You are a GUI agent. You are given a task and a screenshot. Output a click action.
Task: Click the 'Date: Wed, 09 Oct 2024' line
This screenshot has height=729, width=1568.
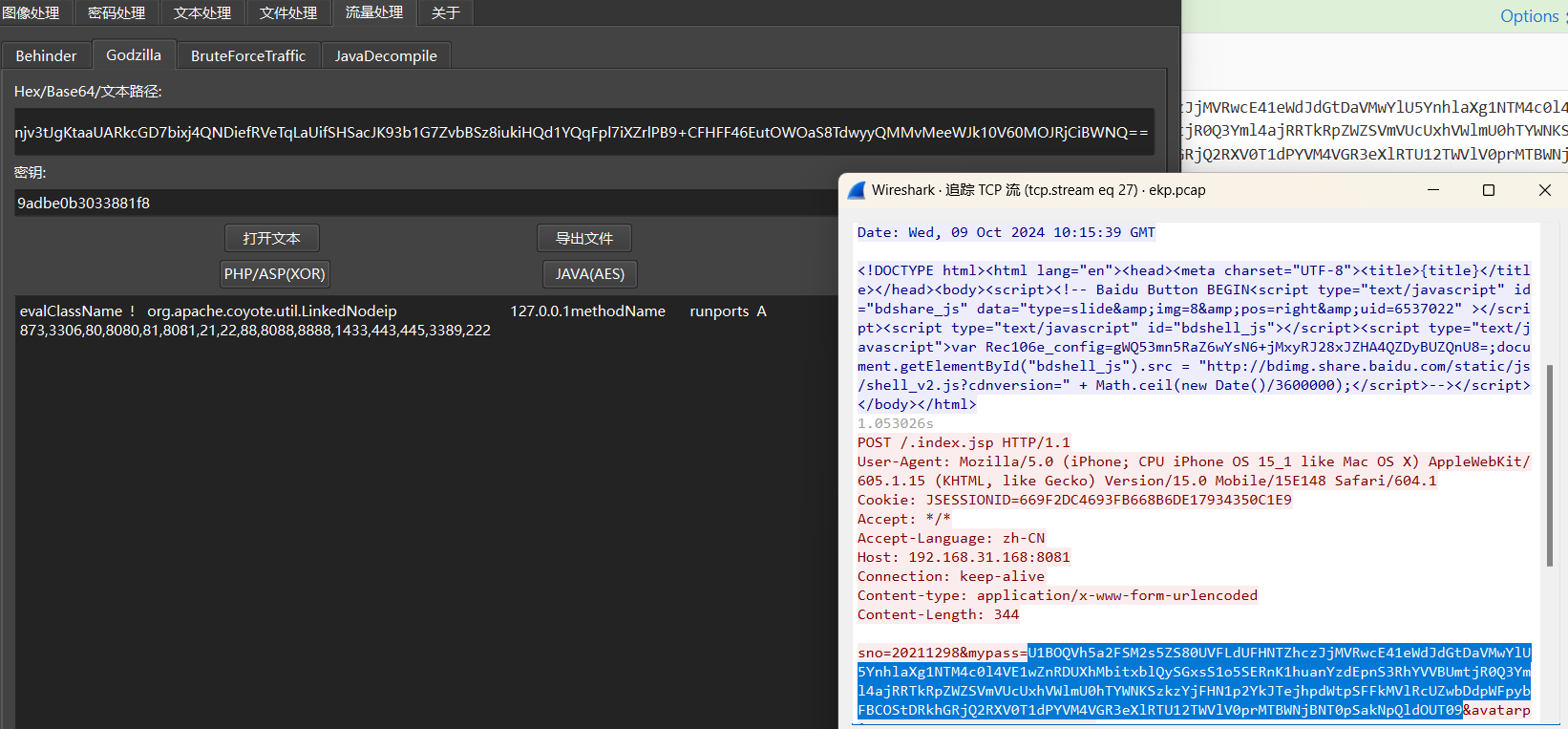tap(1006, 232)
